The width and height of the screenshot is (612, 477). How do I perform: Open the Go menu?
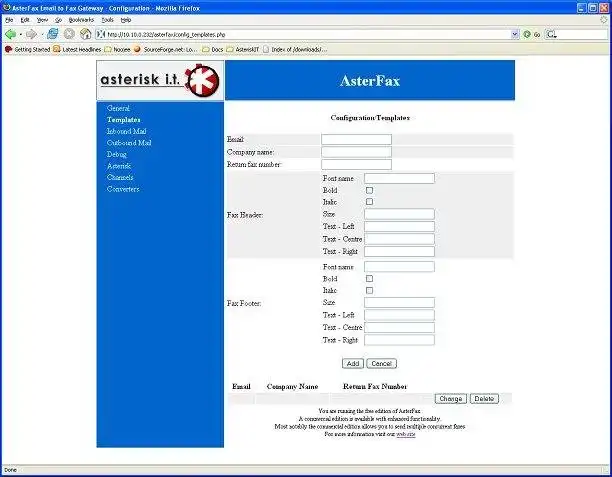[x=58, y=20]
